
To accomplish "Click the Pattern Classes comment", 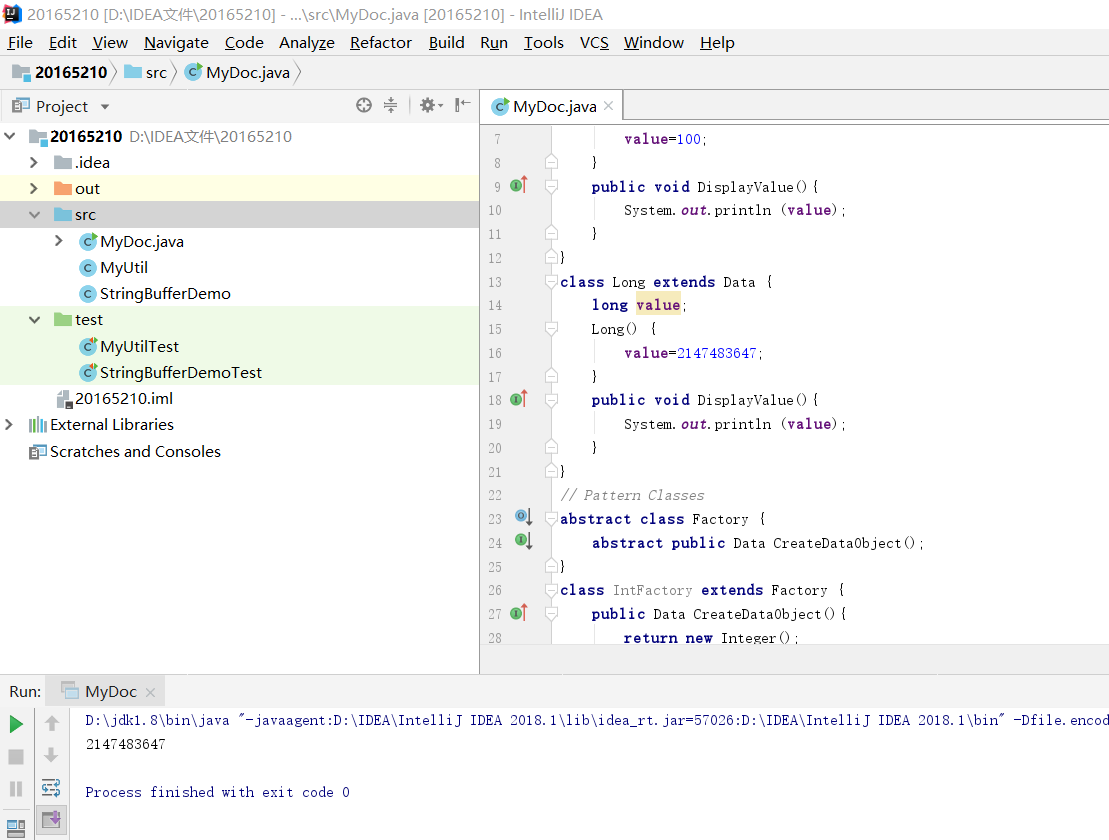I will coord(632,495).
